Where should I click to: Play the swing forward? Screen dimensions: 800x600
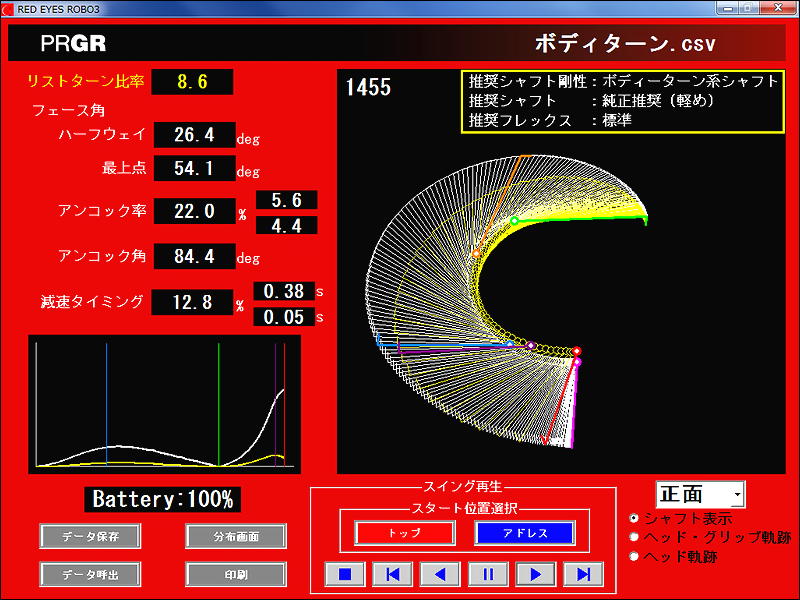[x=536, y=574]
